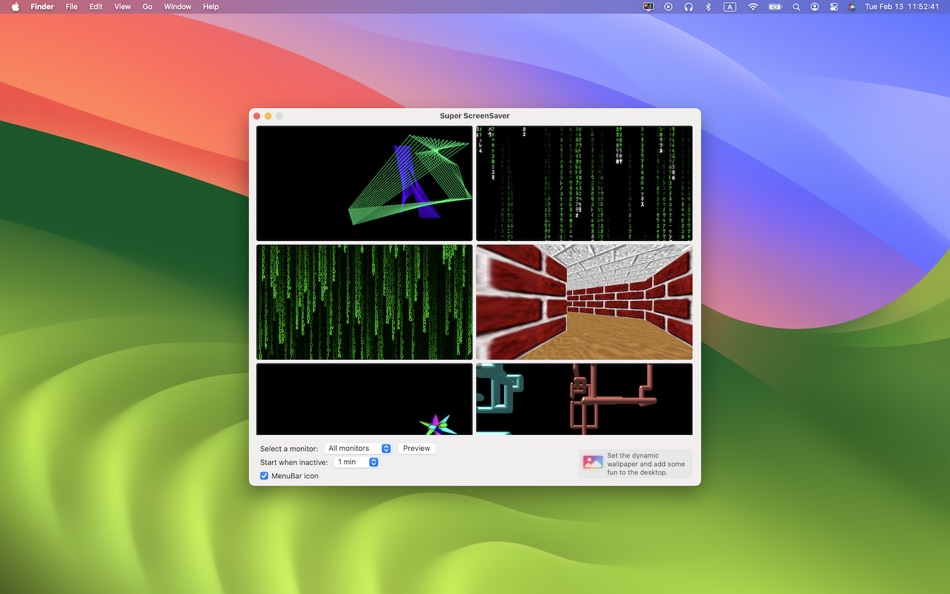The image size is (950, 594).
Task: Open the Apple menu
Action: click(15, 7)
